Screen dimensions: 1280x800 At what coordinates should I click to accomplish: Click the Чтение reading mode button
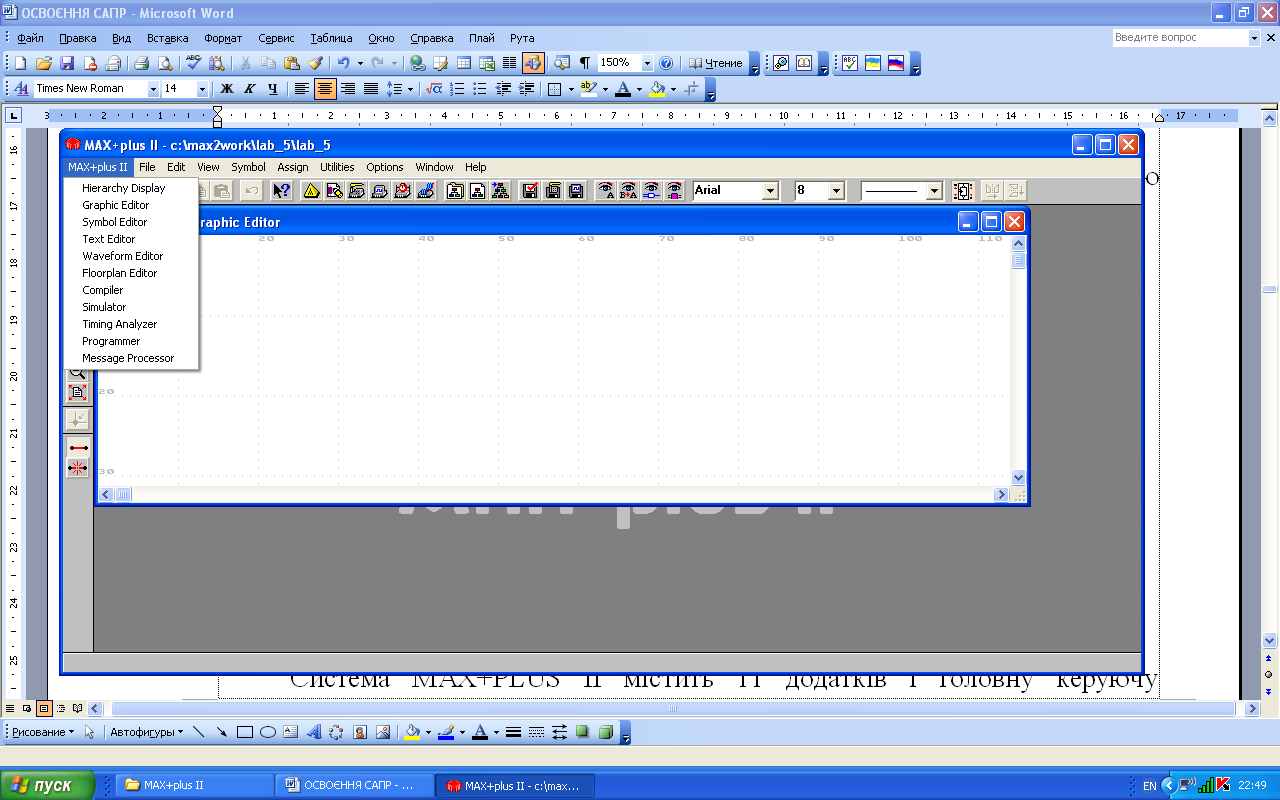716,63
